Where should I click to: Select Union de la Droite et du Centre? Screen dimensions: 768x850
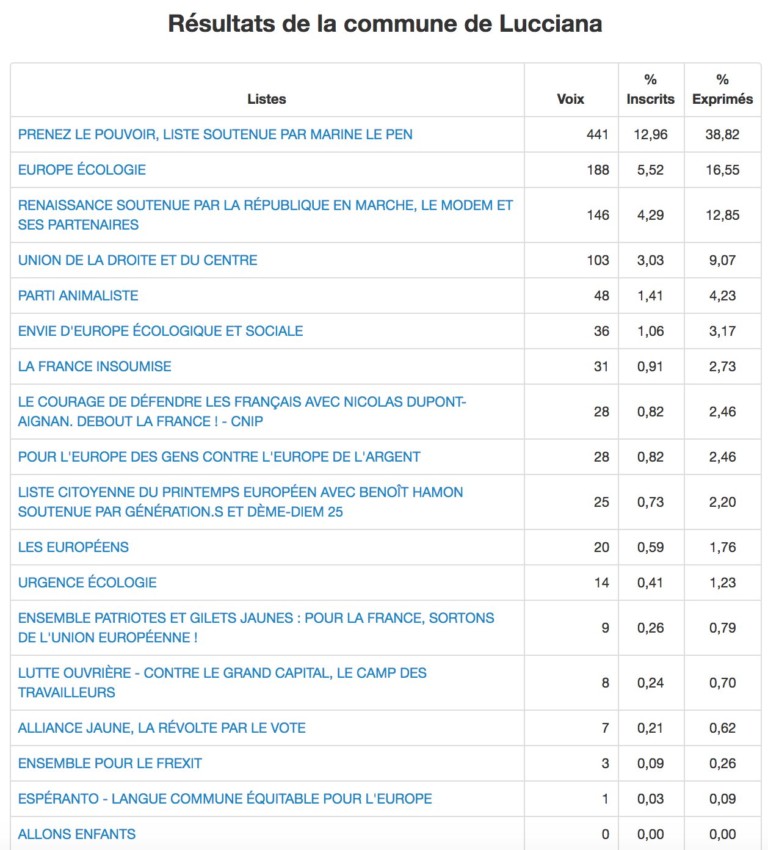pyautogui.click(x=138, y=260)
